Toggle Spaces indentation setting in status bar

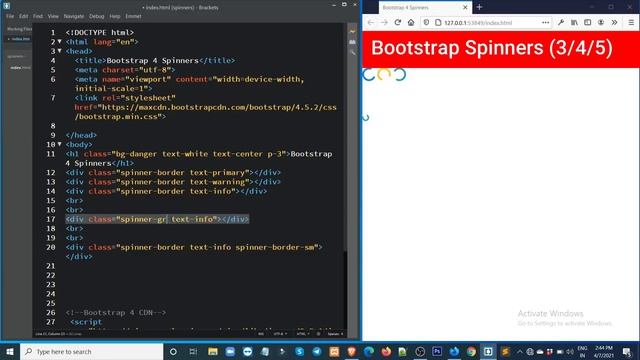336,334
